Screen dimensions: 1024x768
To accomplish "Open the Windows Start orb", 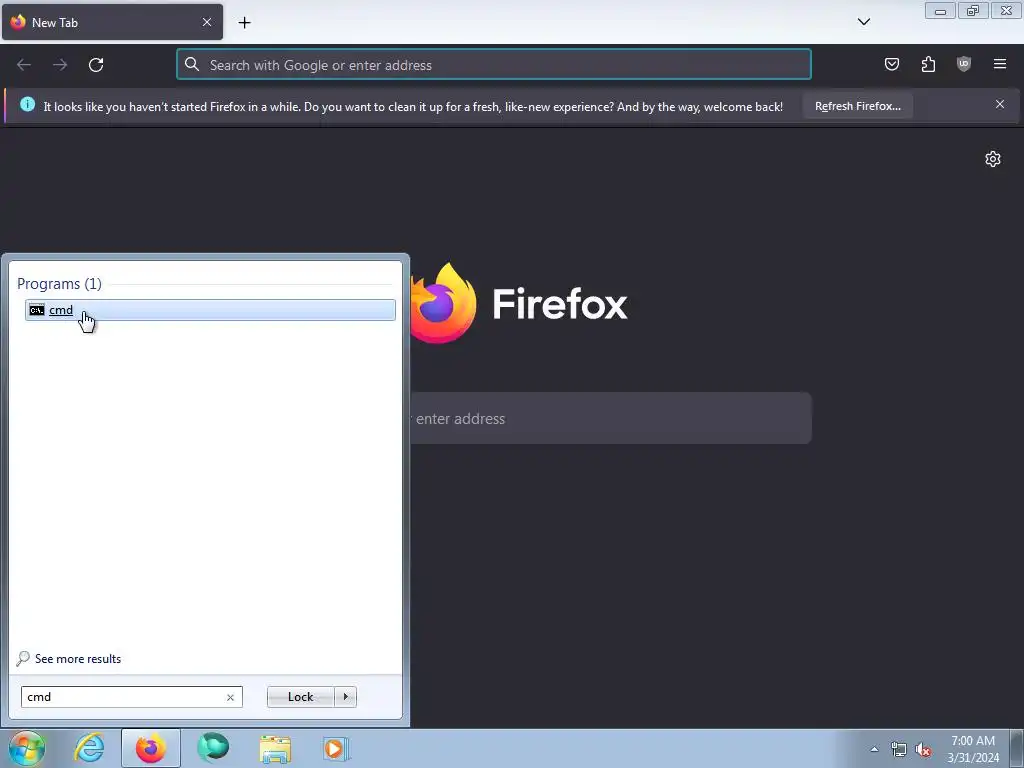I will [x=27, y=748].
